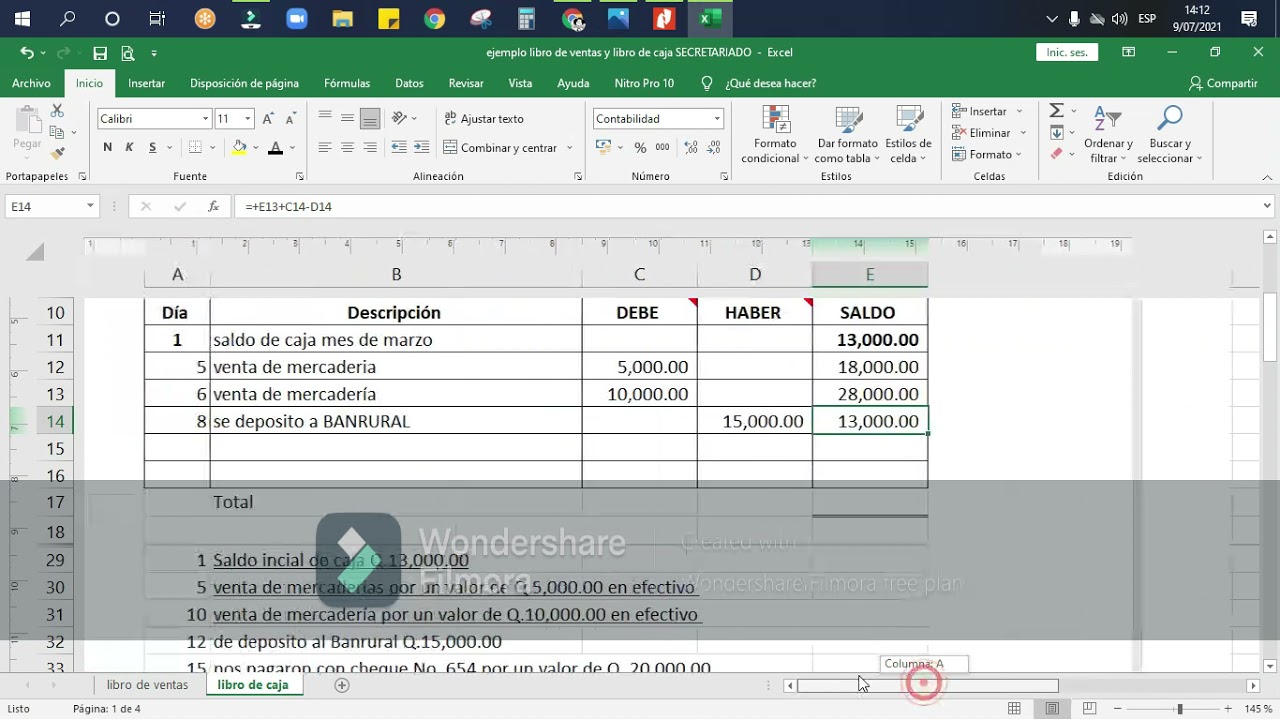Cut selection with the scissors icon
The image size is (1280, 720).
57,111
